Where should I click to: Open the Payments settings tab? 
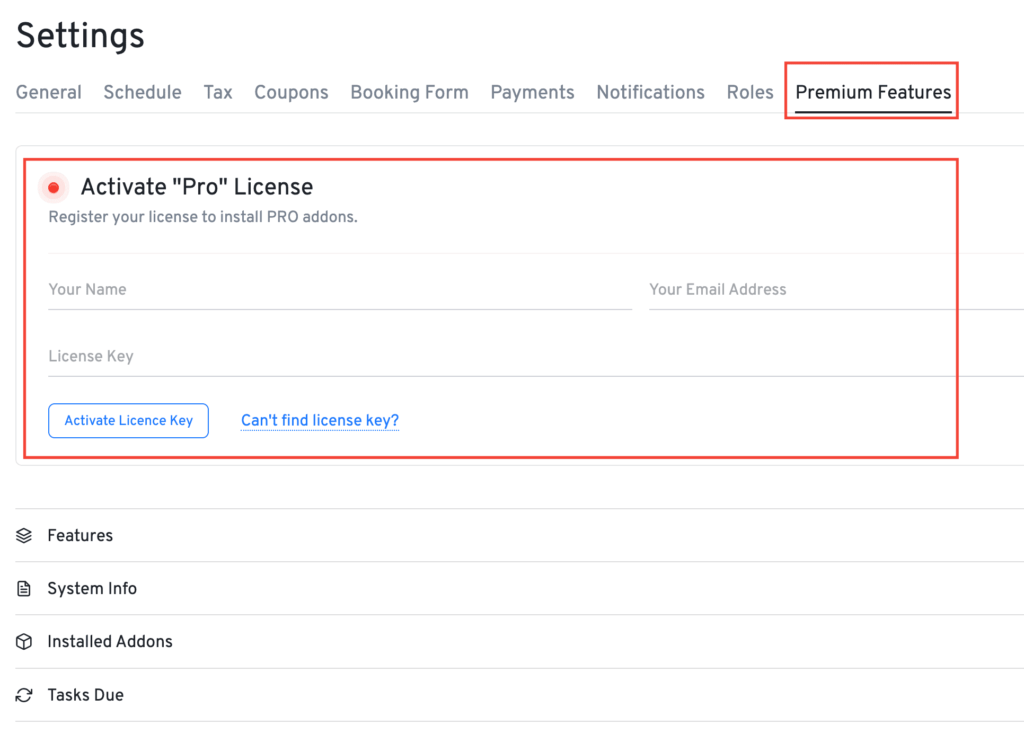pos(532,91)
